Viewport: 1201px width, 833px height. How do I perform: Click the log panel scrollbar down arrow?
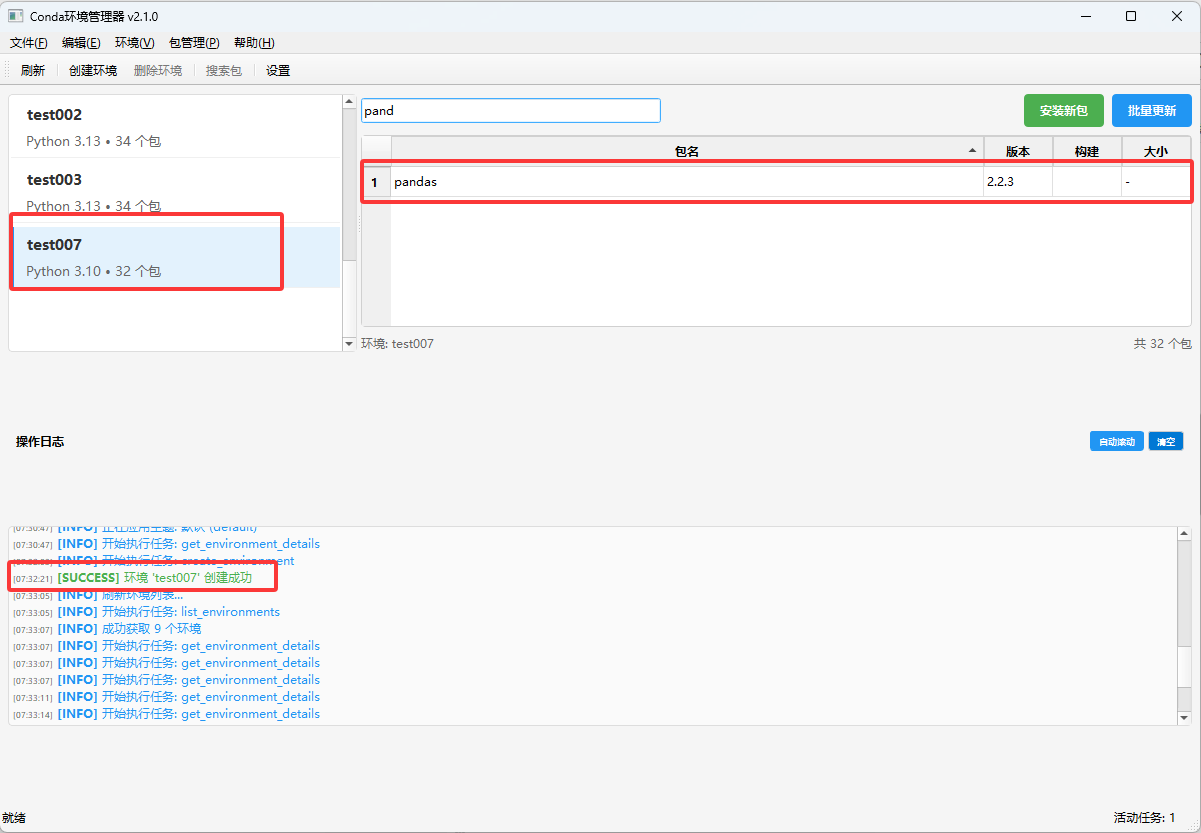click(1184, 717)
